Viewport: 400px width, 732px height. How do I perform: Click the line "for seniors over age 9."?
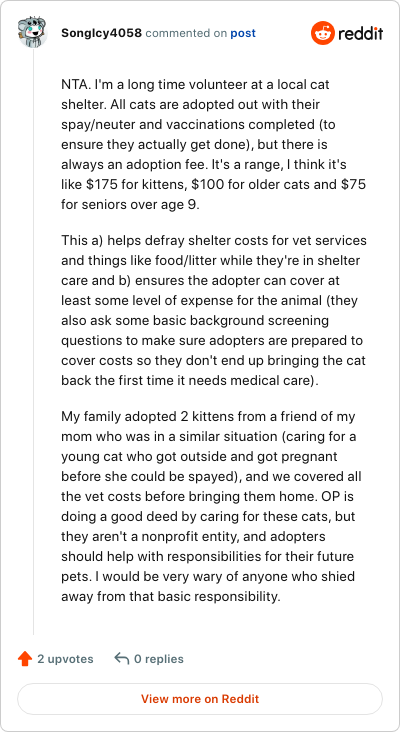click(x=130, y=205)
